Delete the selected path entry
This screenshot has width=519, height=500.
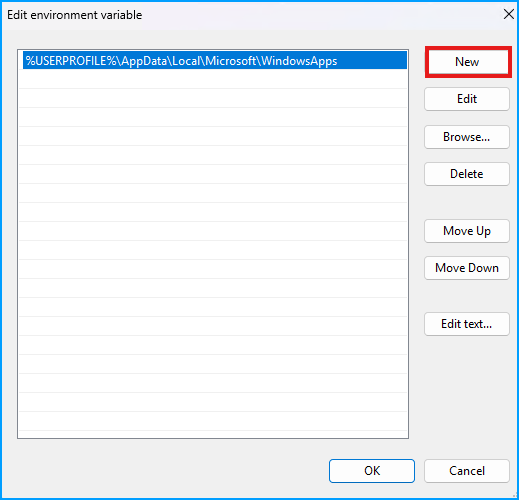[x=467, y=174]
